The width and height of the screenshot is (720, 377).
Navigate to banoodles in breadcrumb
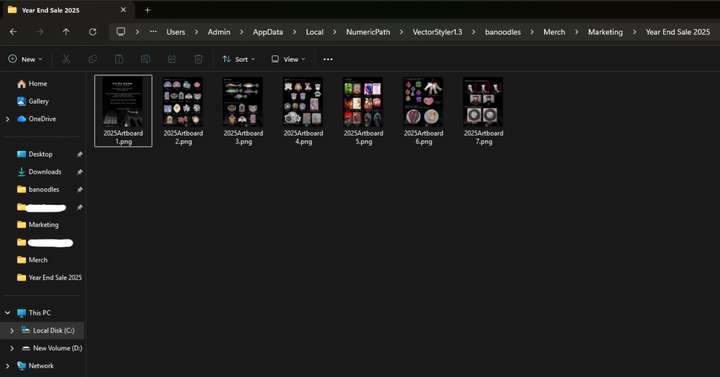pos(503,32)
